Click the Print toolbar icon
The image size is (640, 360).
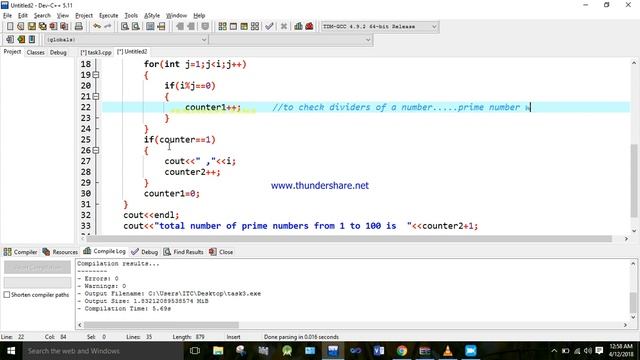(x=79, y=27)
